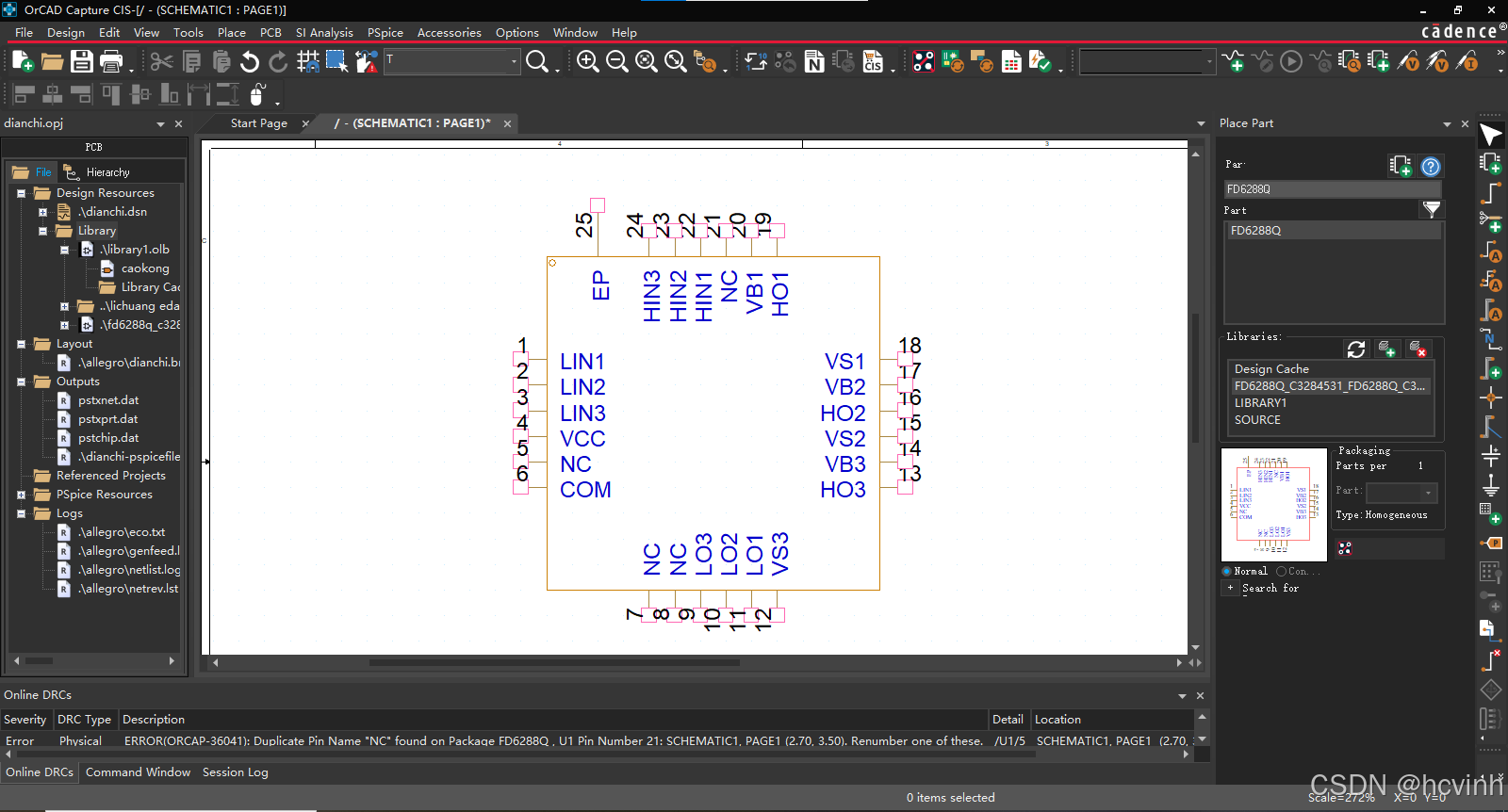Click Add Library icon in Libraries

[x=1386, y=349]
